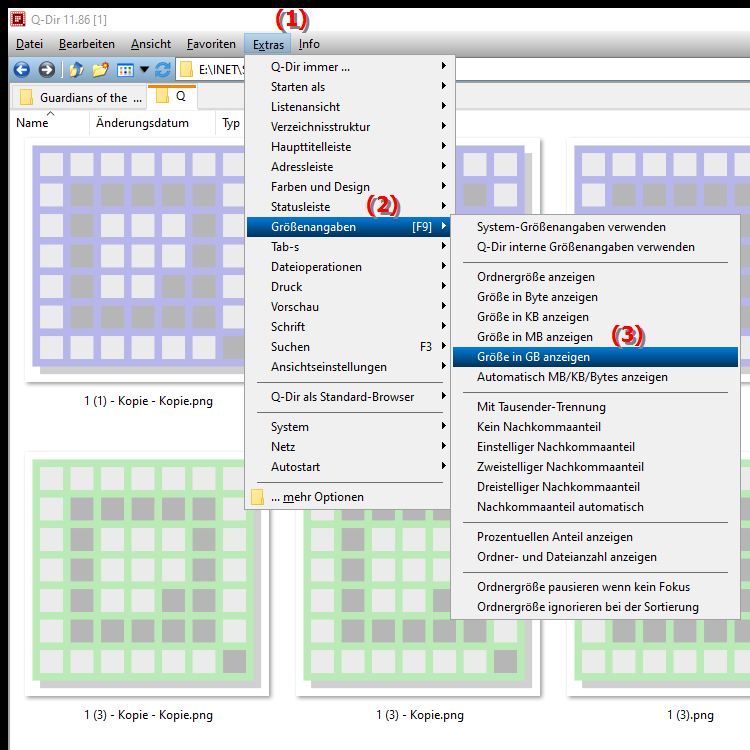Expand the Listenansicht submenu
The image size is (750, 750).
pyautogui.click(x=349, y=107)
